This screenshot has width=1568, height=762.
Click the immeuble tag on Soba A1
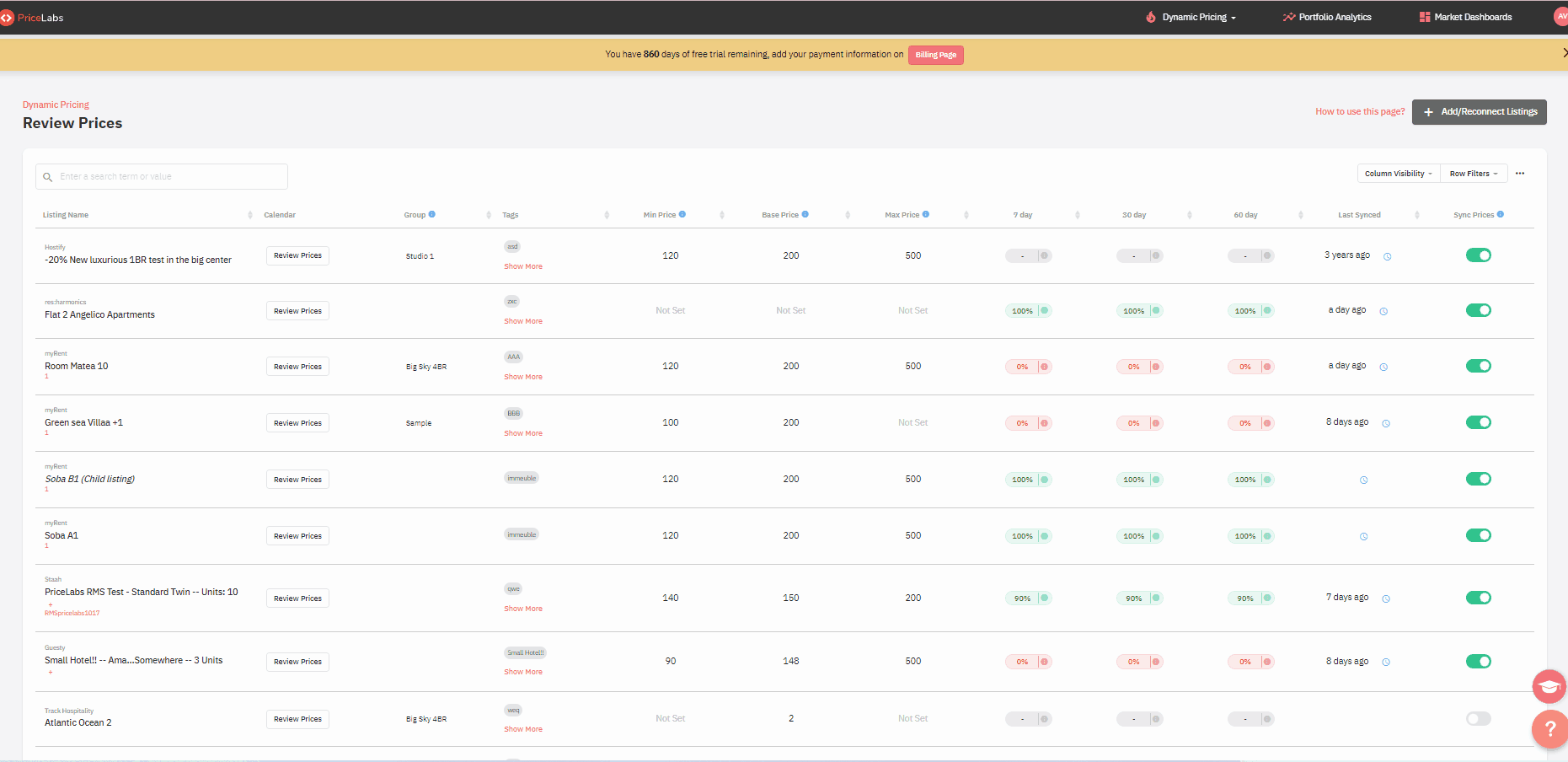tap(522, 534)
